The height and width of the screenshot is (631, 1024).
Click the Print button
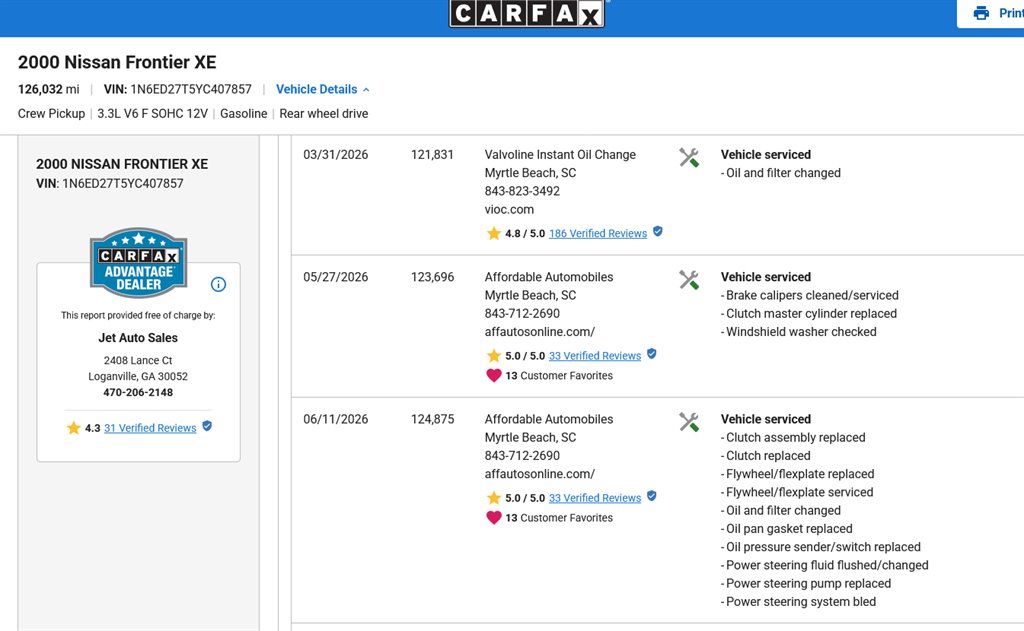(x=993, y=13)
